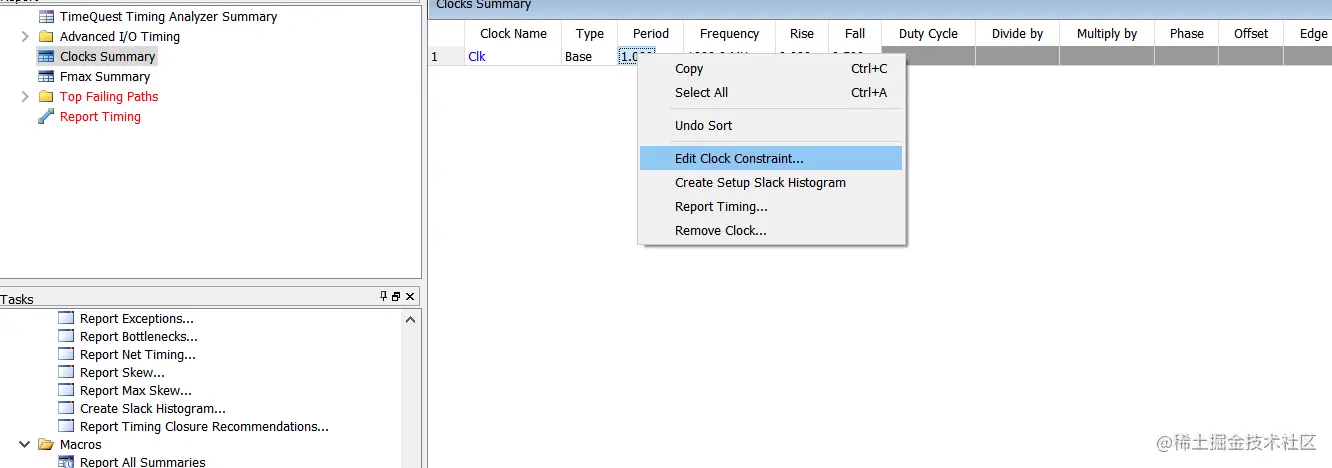
Task: Click the Macros folder icon
Action: 46,445
